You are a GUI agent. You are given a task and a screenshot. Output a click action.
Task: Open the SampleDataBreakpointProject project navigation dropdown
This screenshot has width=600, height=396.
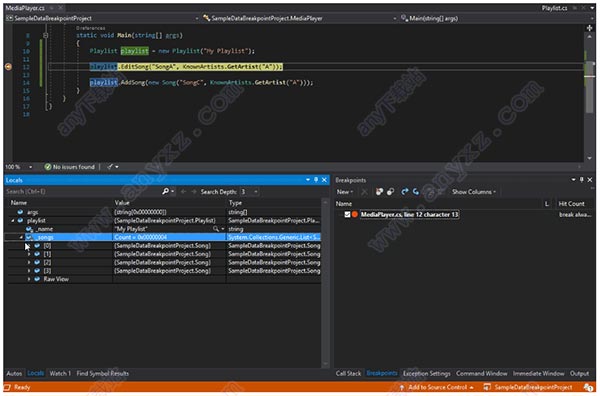pyautogui.click(x=197, y=18)
